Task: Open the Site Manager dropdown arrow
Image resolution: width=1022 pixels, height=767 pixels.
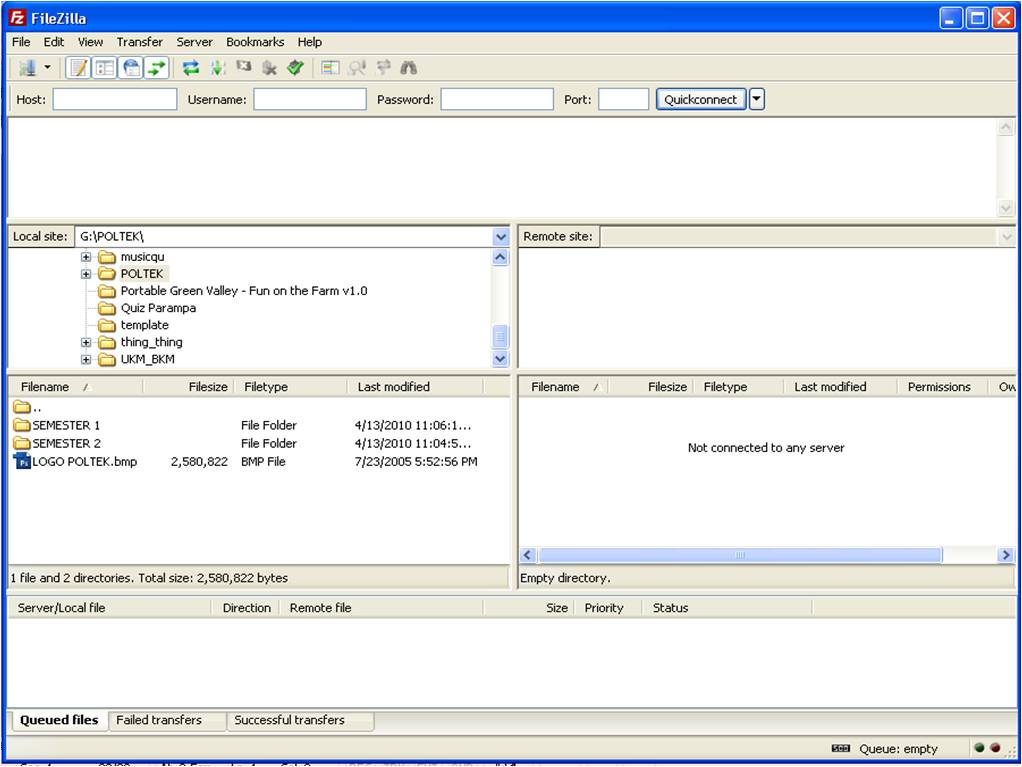Action: [x=47, y=68]
